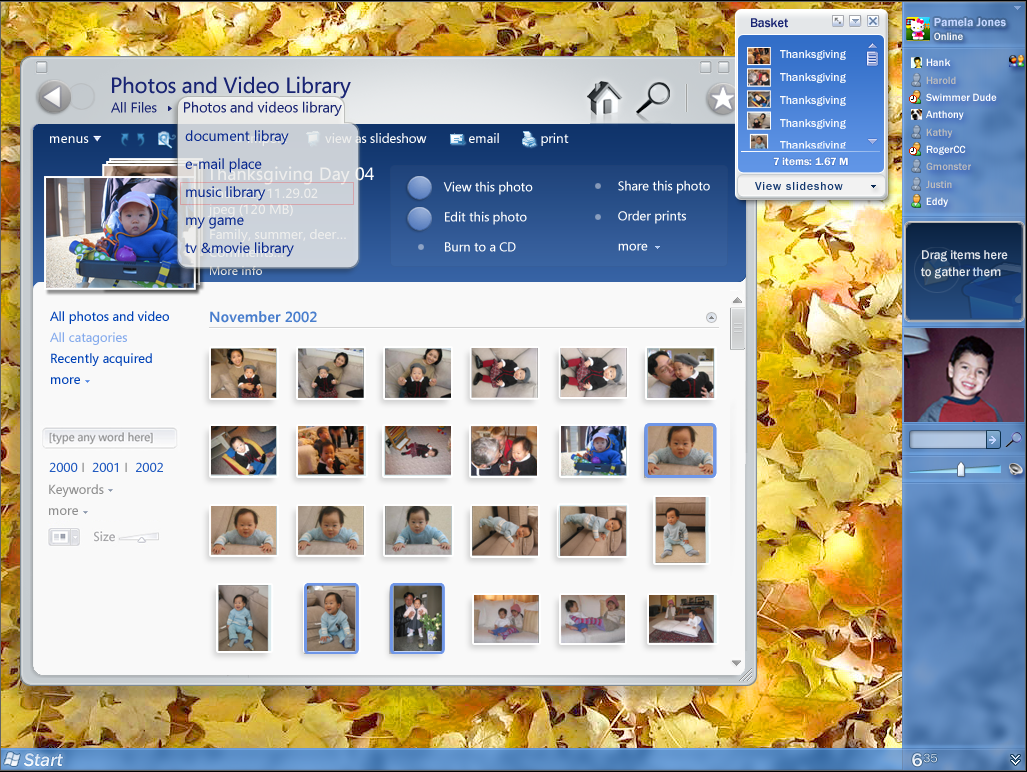Click sidebar magnifier search icon
Screen dimensions: 1027x772
(x=1013, y=439)
